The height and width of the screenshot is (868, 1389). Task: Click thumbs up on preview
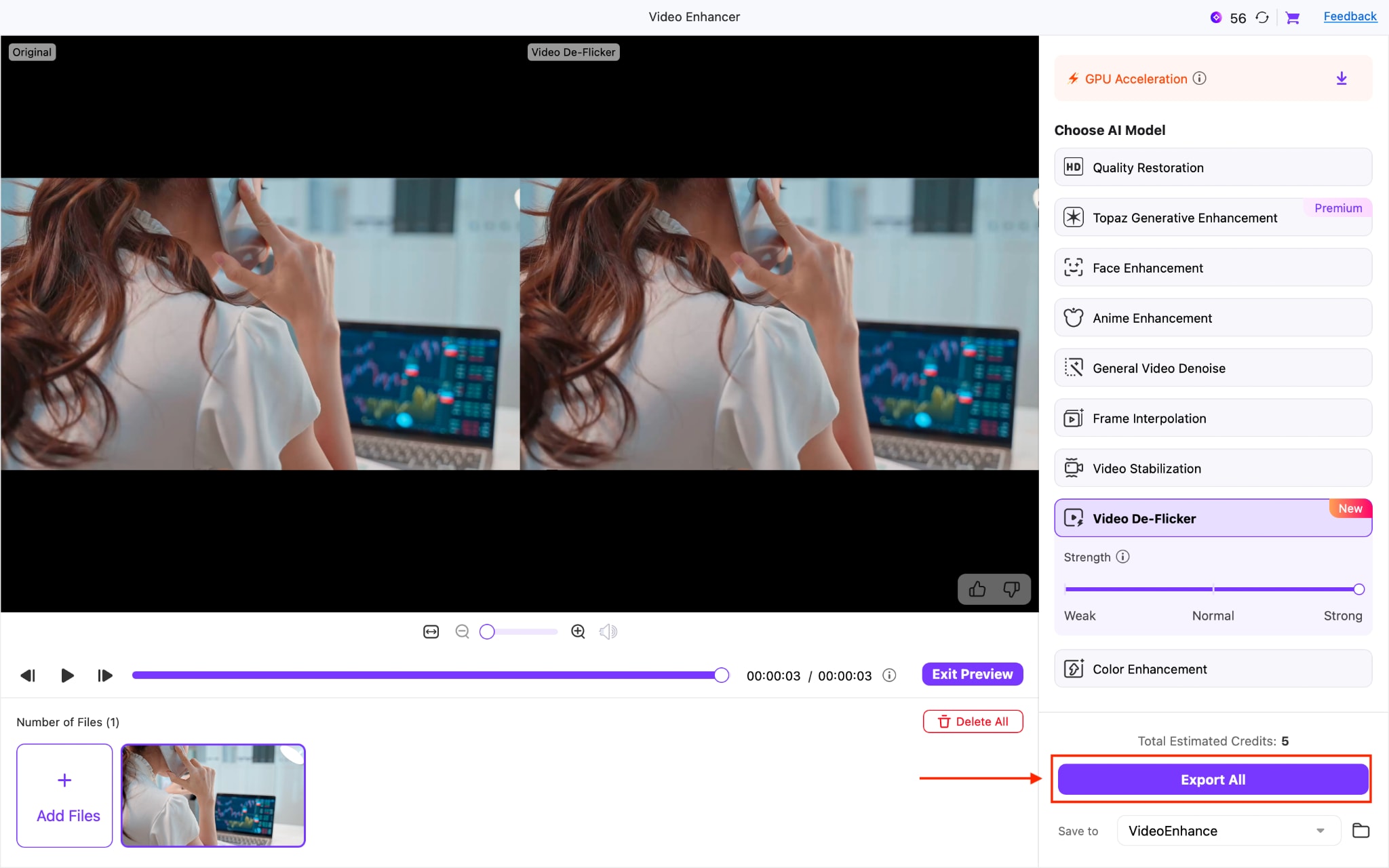(x=977, y=589)
